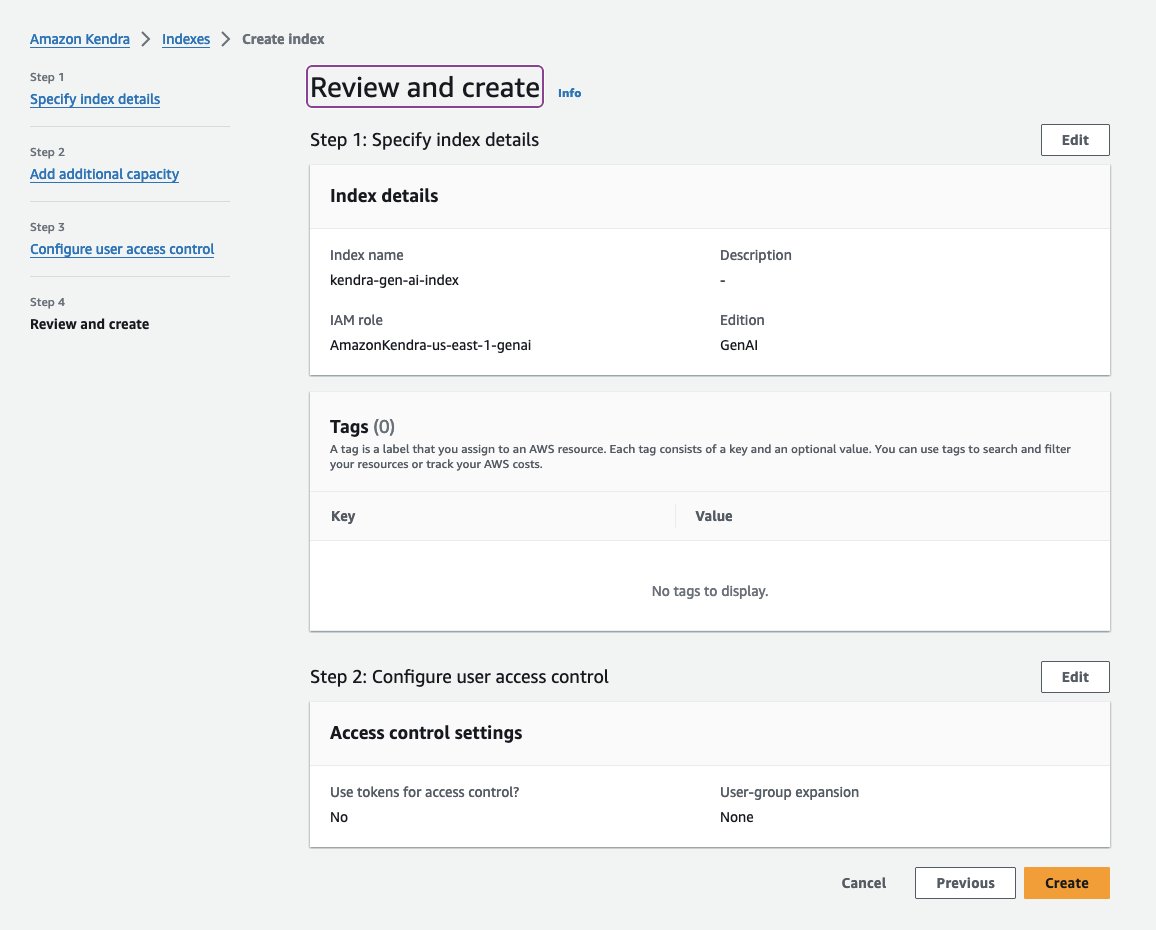Open Step 1 Specify index details
Screen dimensions: 1156x930
95,99
